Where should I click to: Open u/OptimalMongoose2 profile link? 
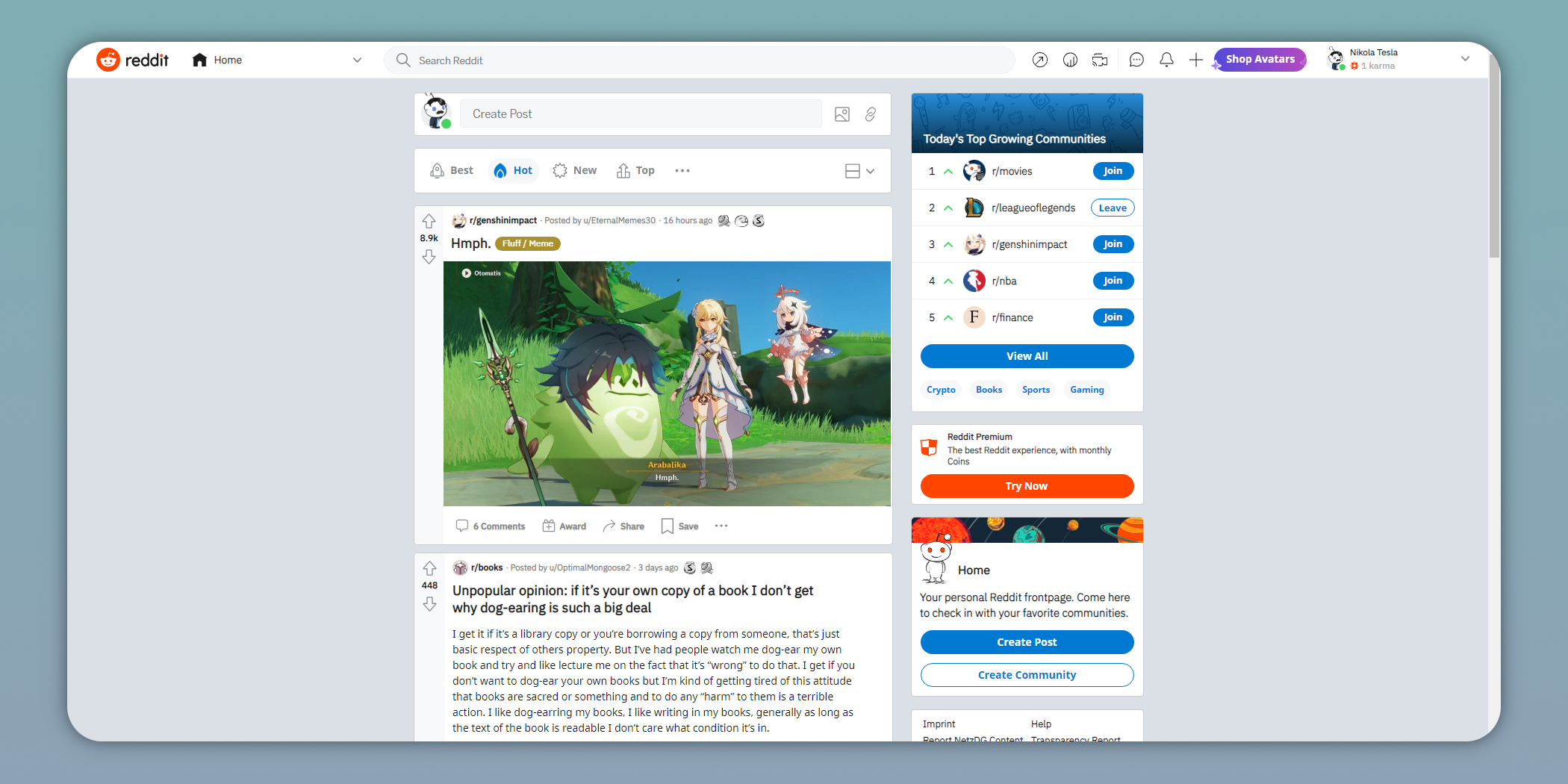point(590,567)
